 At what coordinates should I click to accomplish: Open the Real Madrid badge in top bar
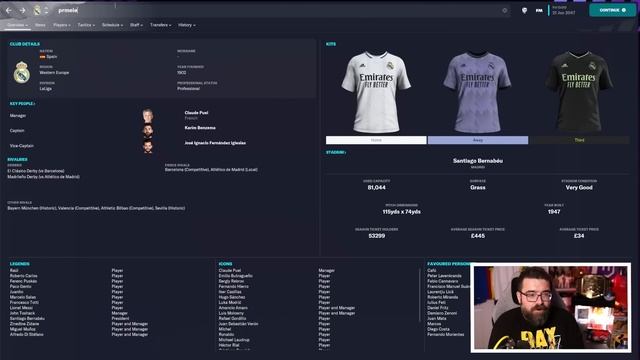pyautogui.click(x=37, y=10)
